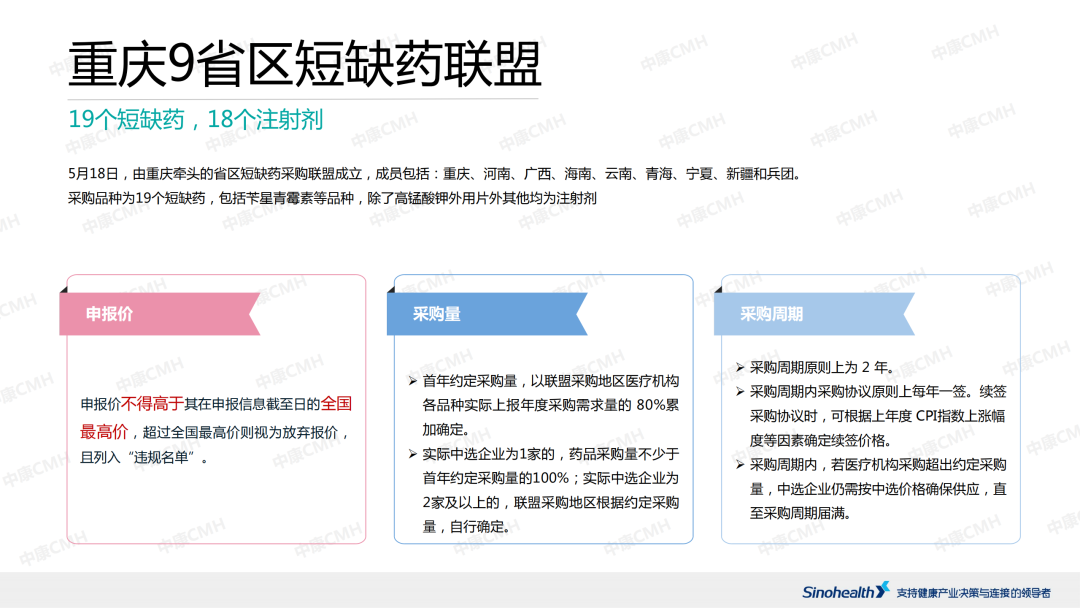Select the blue 采购量 banner label
1080x608 pixels.
(x=437, y=314)
